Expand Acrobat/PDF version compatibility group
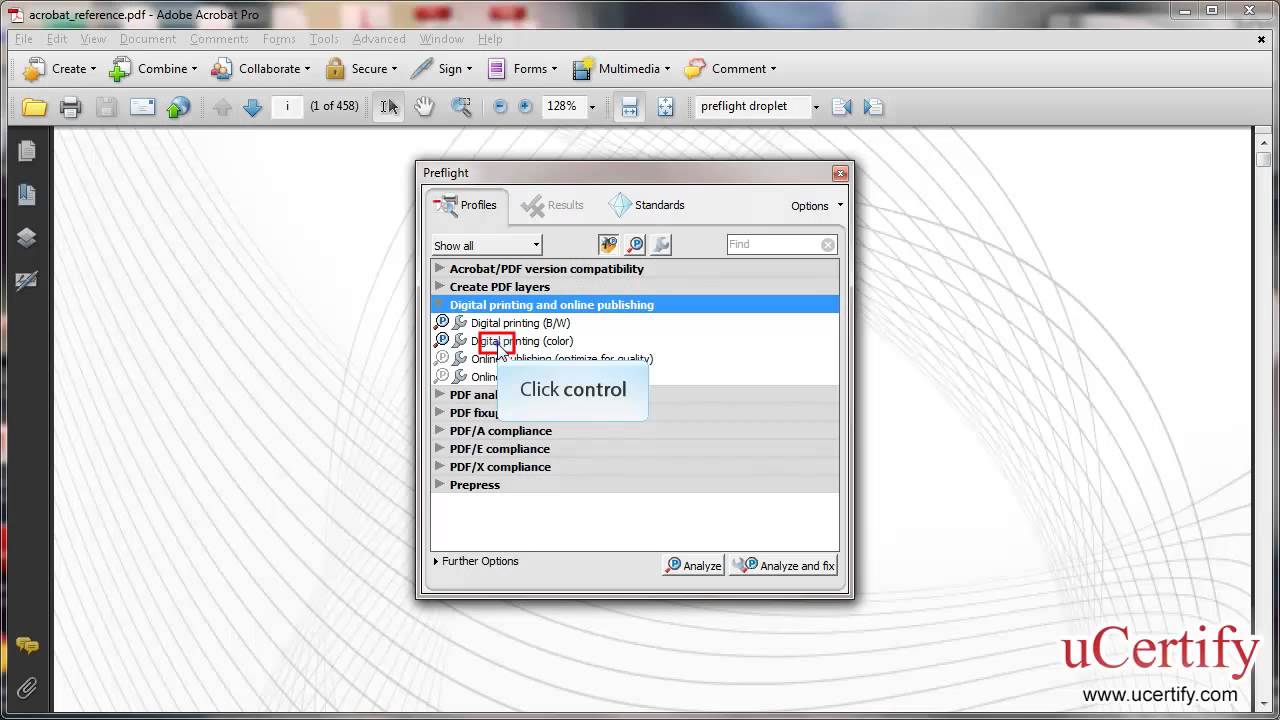 coord(439,268)
